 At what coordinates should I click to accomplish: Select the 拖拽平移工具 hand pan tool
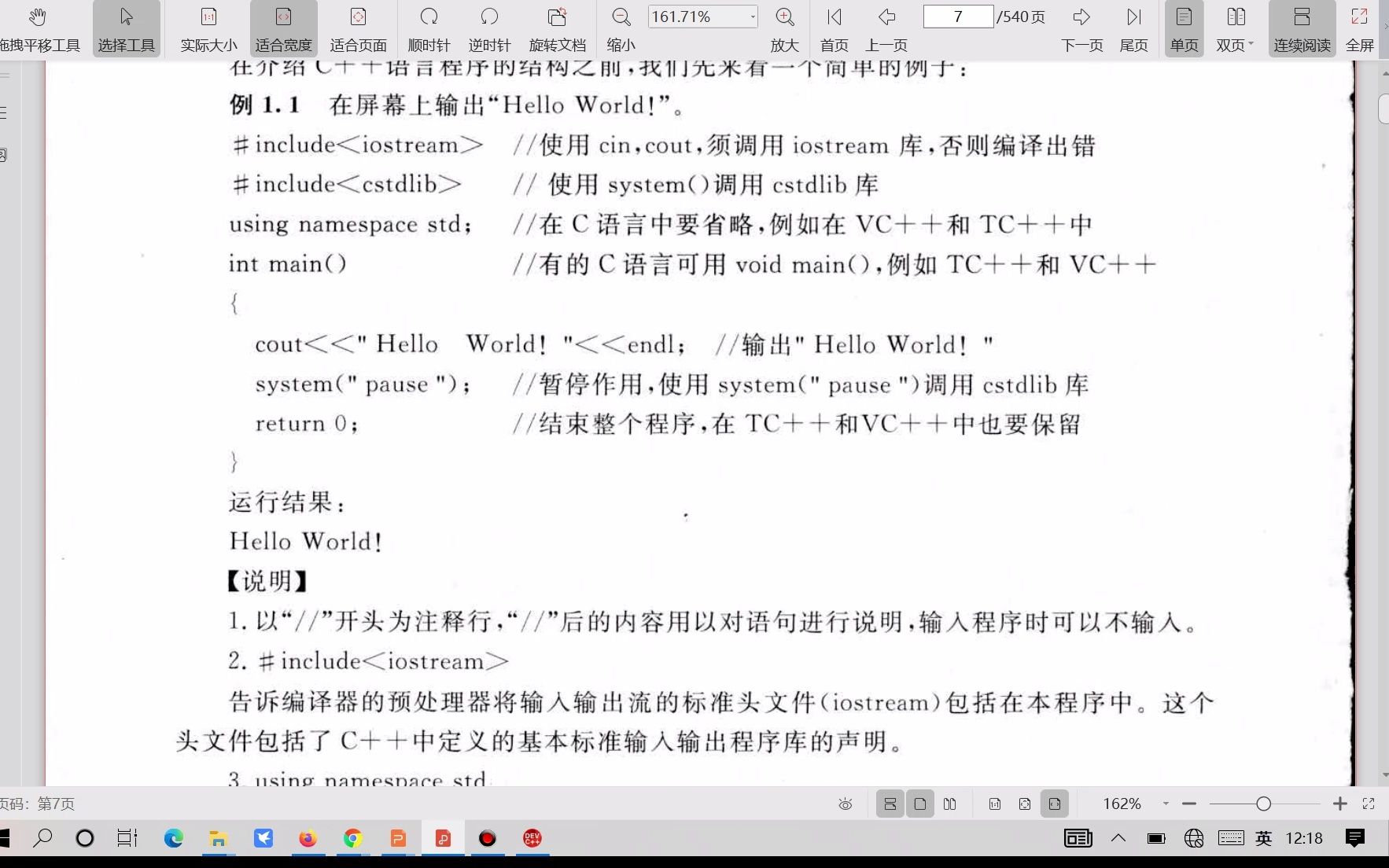tap(39, 29)
